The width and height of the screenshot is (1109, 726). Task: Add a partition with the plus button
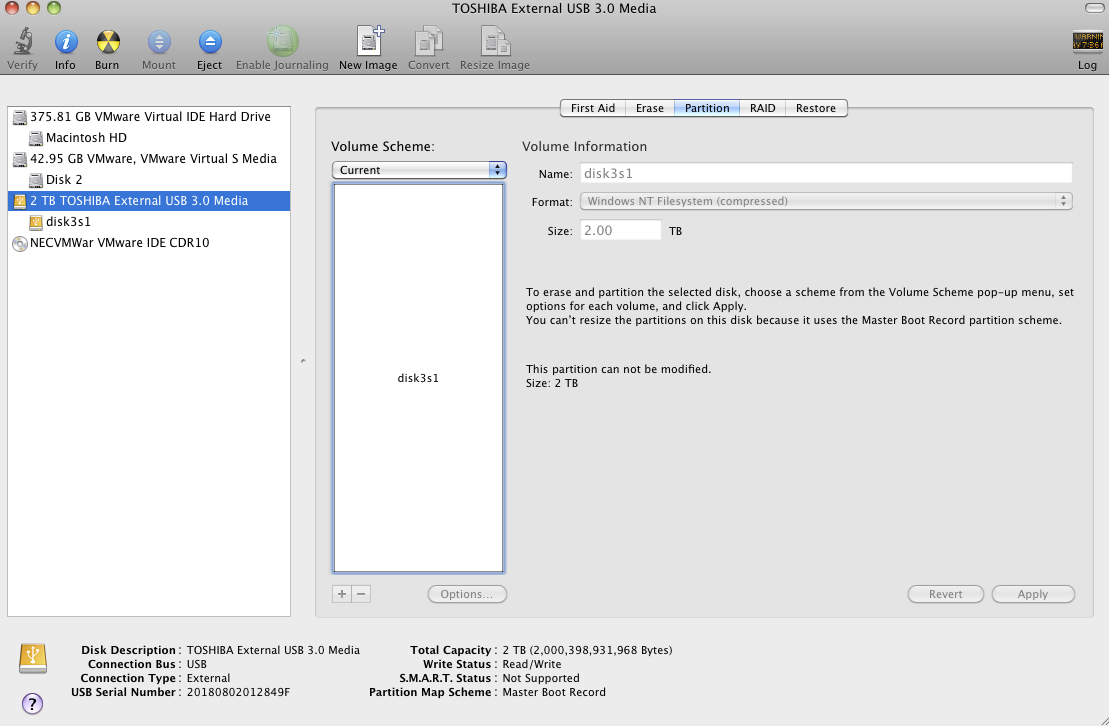(342, 594)
